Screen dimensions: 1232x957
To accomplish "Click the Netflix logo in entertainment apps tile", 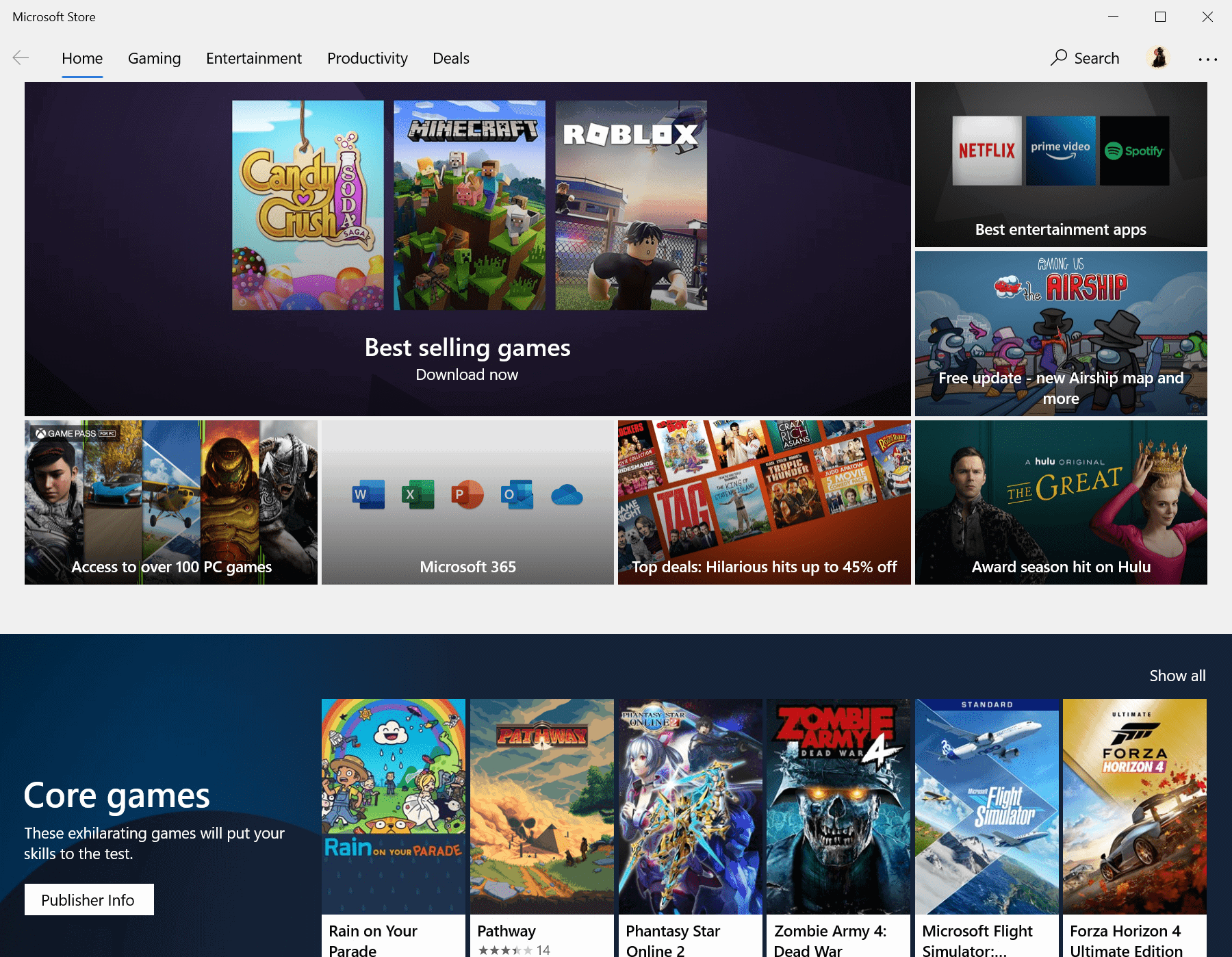I will [986, 150].
